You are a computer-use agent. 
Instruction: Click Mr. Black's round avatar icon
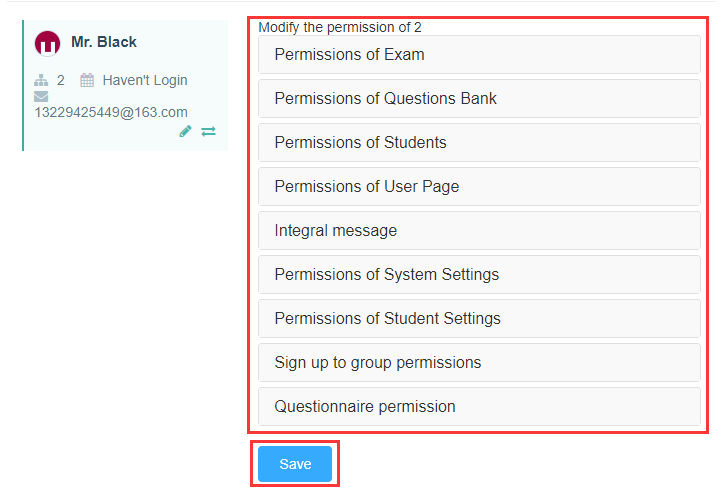click(47, 44)
